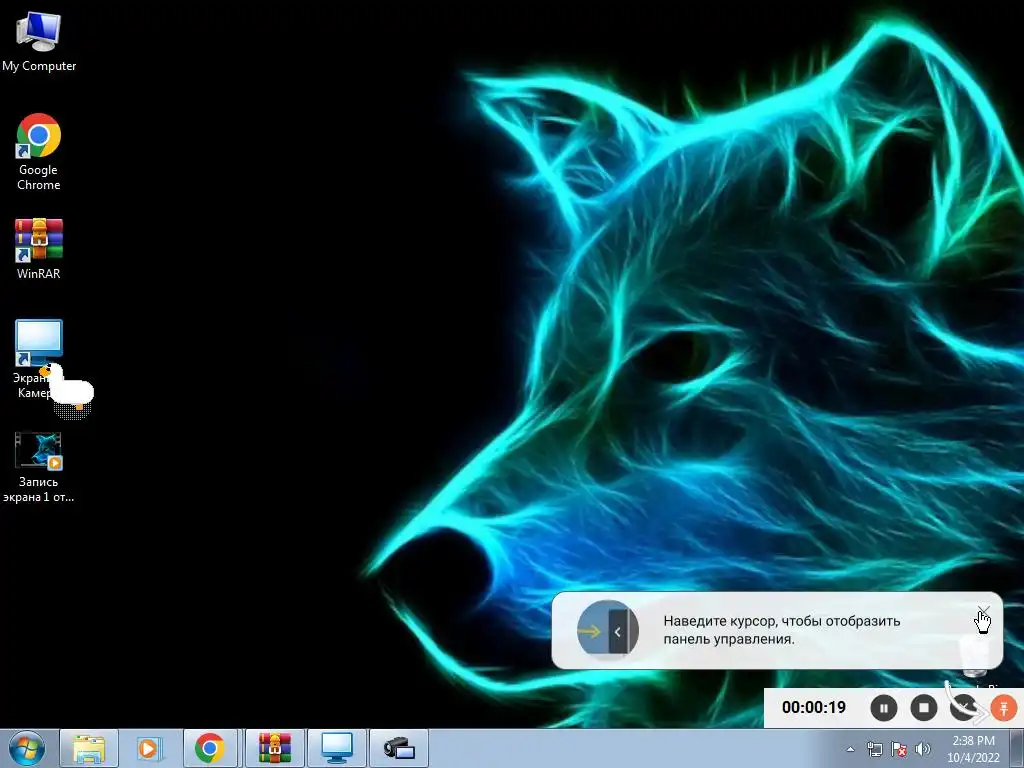Open the Windows Start menu

[x=27, y=748]
